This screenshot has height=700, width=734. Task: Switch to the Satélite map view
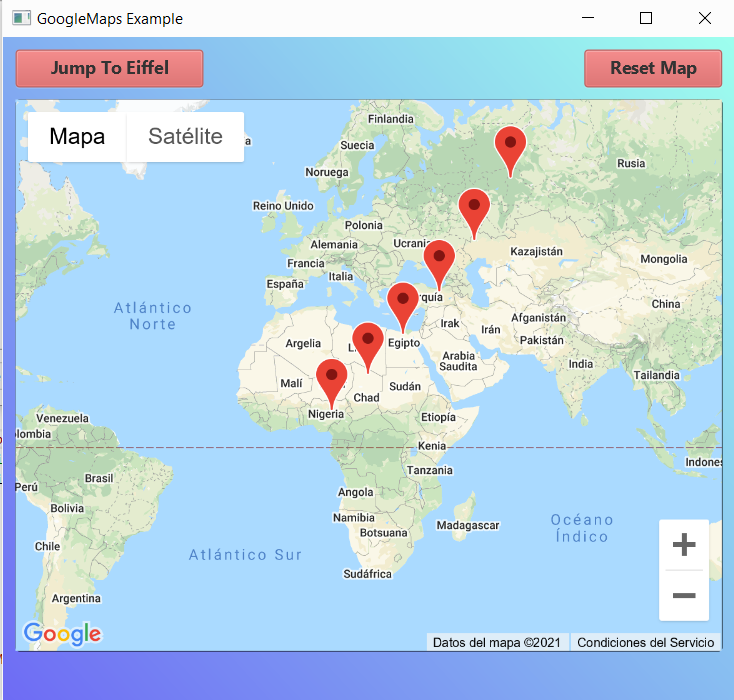[185, 137]
